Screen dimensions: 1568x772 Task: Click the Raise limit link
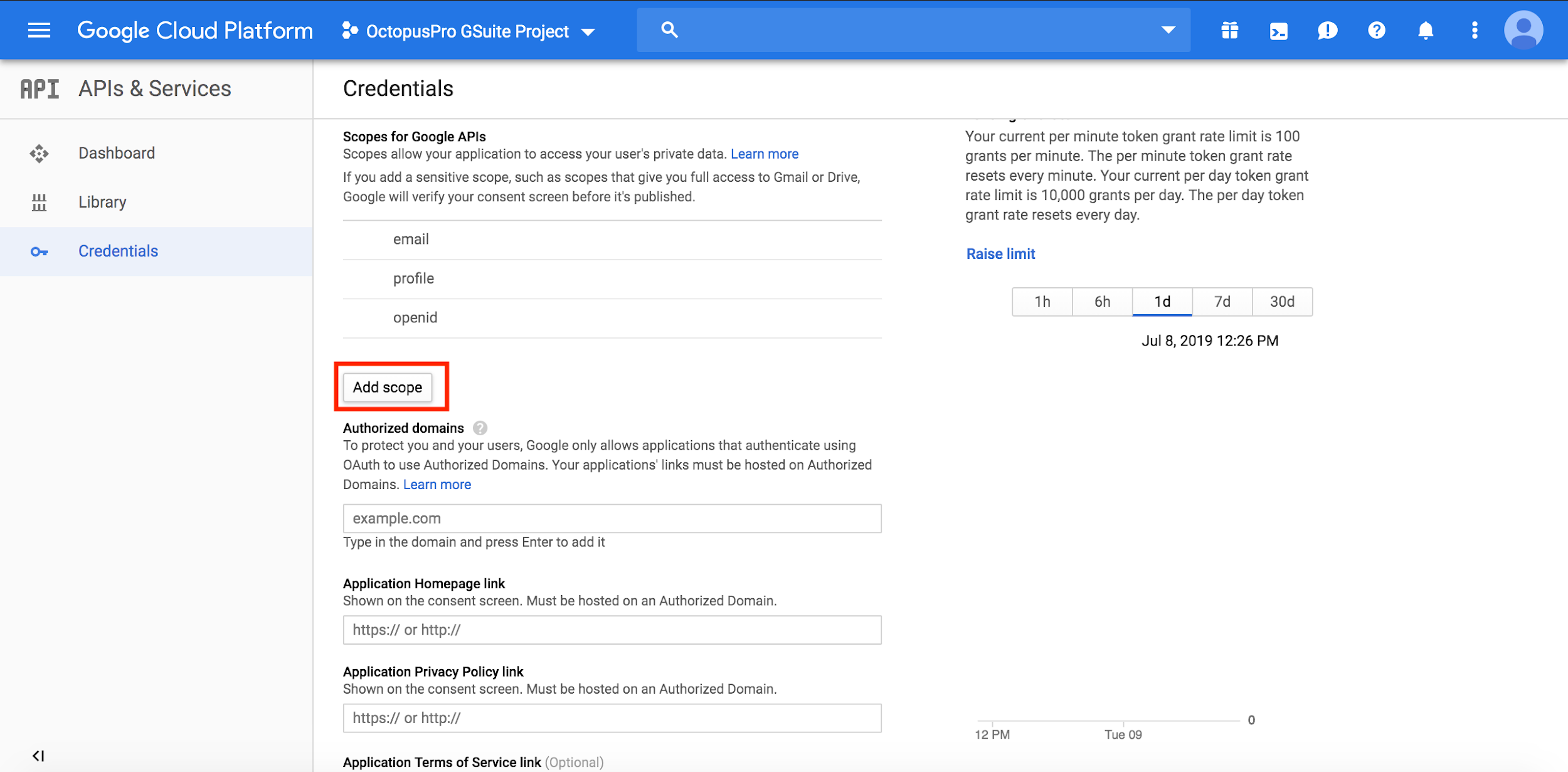click(x=1000, y=254)
